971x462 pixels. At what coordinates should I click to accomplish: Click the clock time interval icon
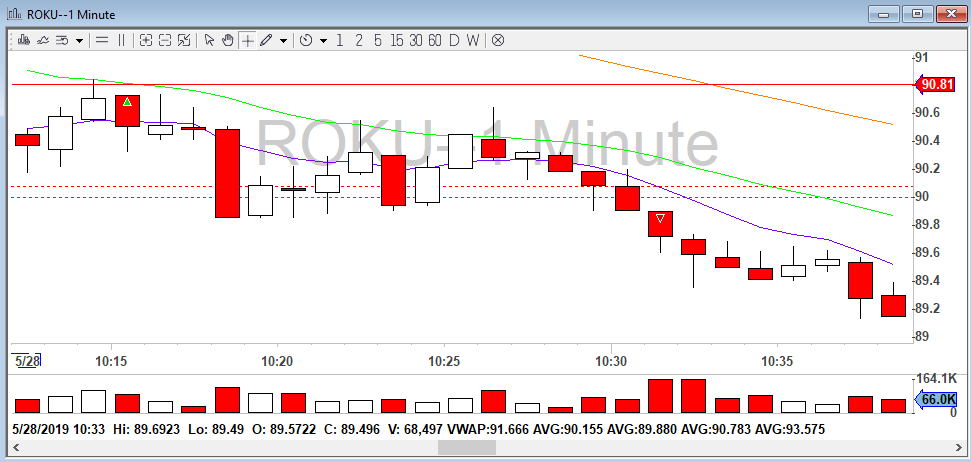[x=306, y=41]
